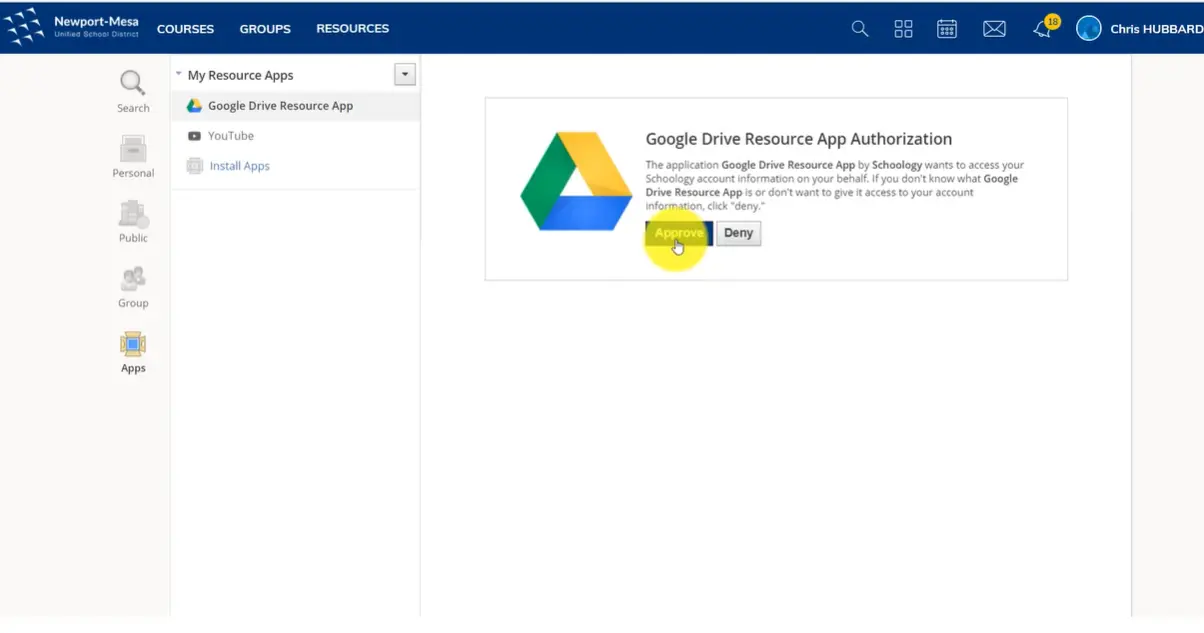Open the app grid icon in header

click(x=903, y=29)
